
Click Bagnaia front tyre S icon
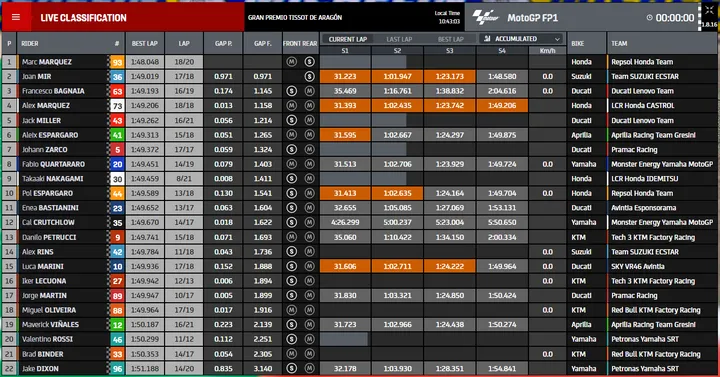291,91
